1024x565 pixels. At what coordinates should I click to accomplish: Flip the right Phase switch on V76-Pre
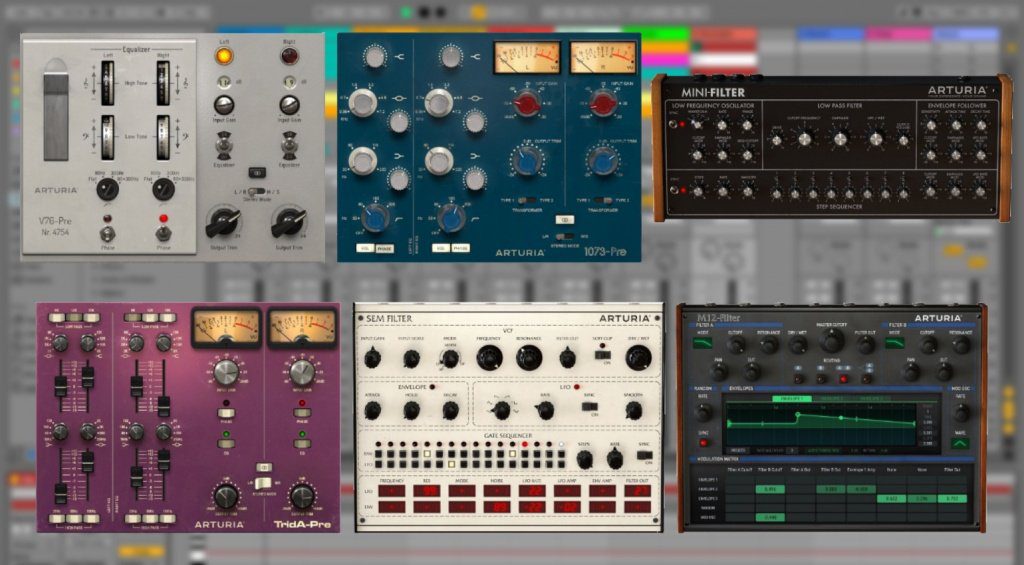tap(163, 233)
